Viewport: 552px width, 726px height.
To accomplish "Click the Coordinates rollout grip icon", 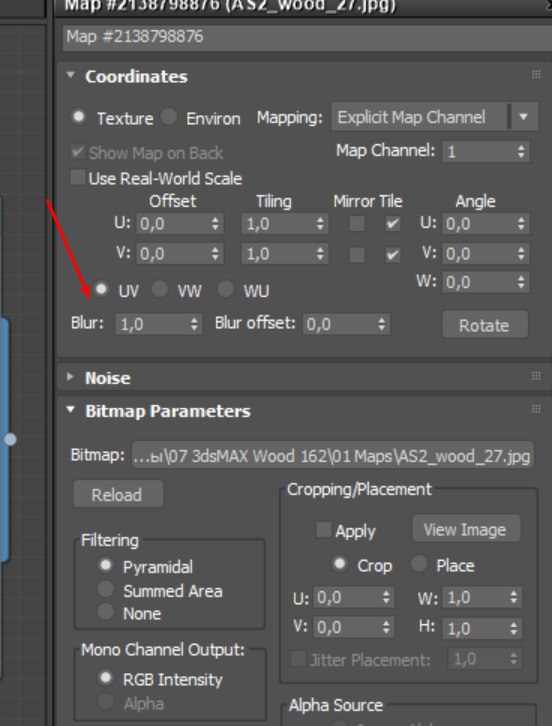I will tap(536, 75).
